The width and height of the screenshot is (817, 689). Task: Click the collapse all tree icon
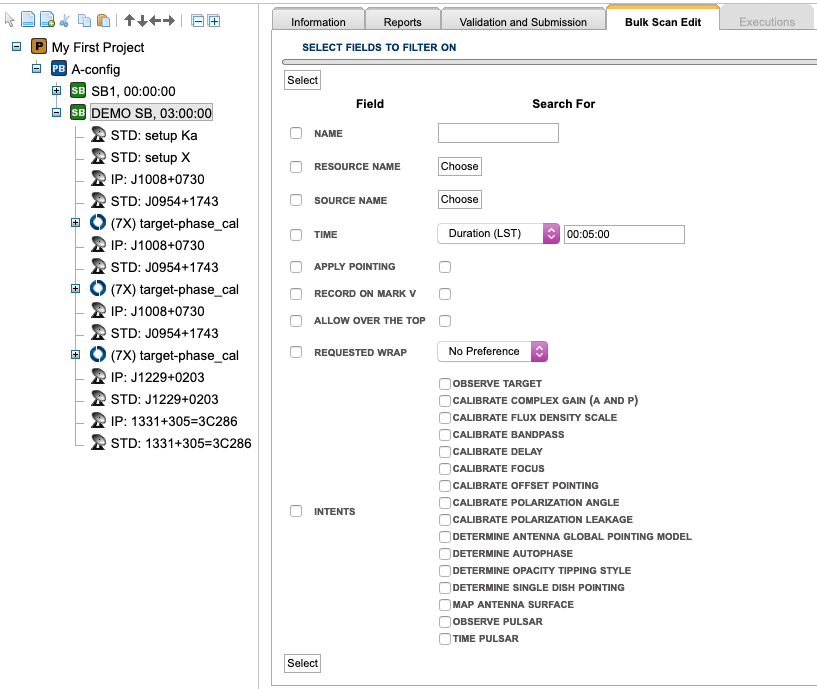197,21
